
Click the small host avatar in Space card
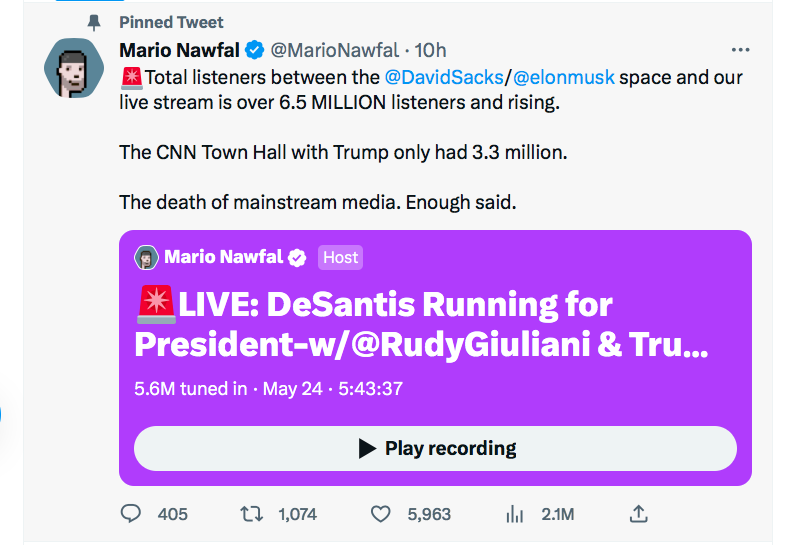[x=147, y=257]
